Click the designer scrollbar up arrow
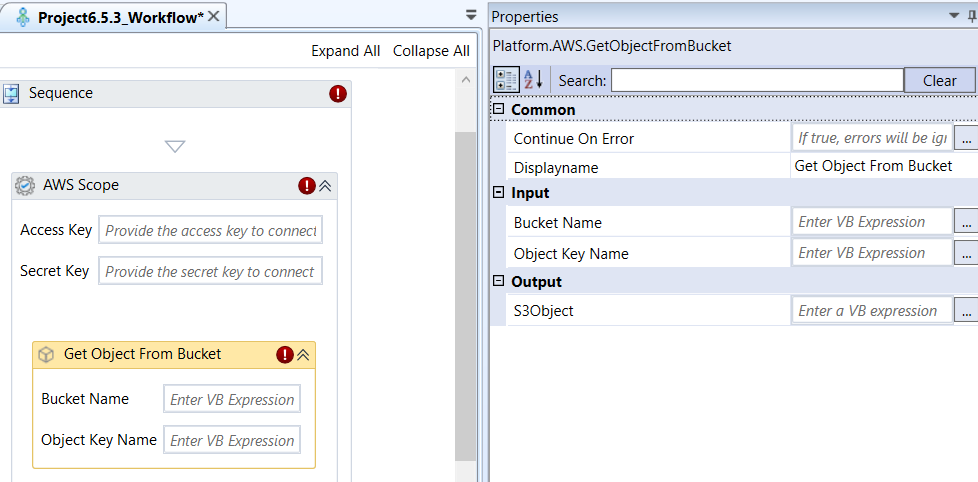Viewport: 978px width, 482px height. point(465,79)
